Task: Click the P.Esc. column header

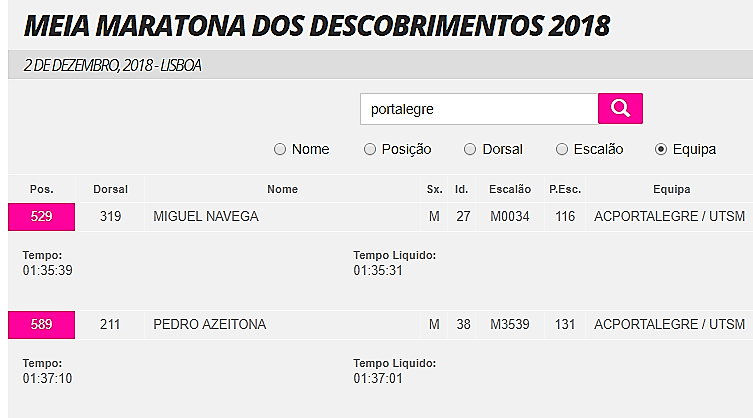Action: (565, 189)
